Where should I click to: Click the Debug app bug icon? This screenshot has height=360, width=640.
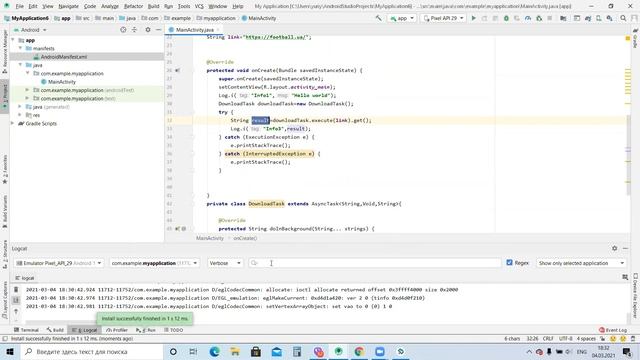(506, 18)
